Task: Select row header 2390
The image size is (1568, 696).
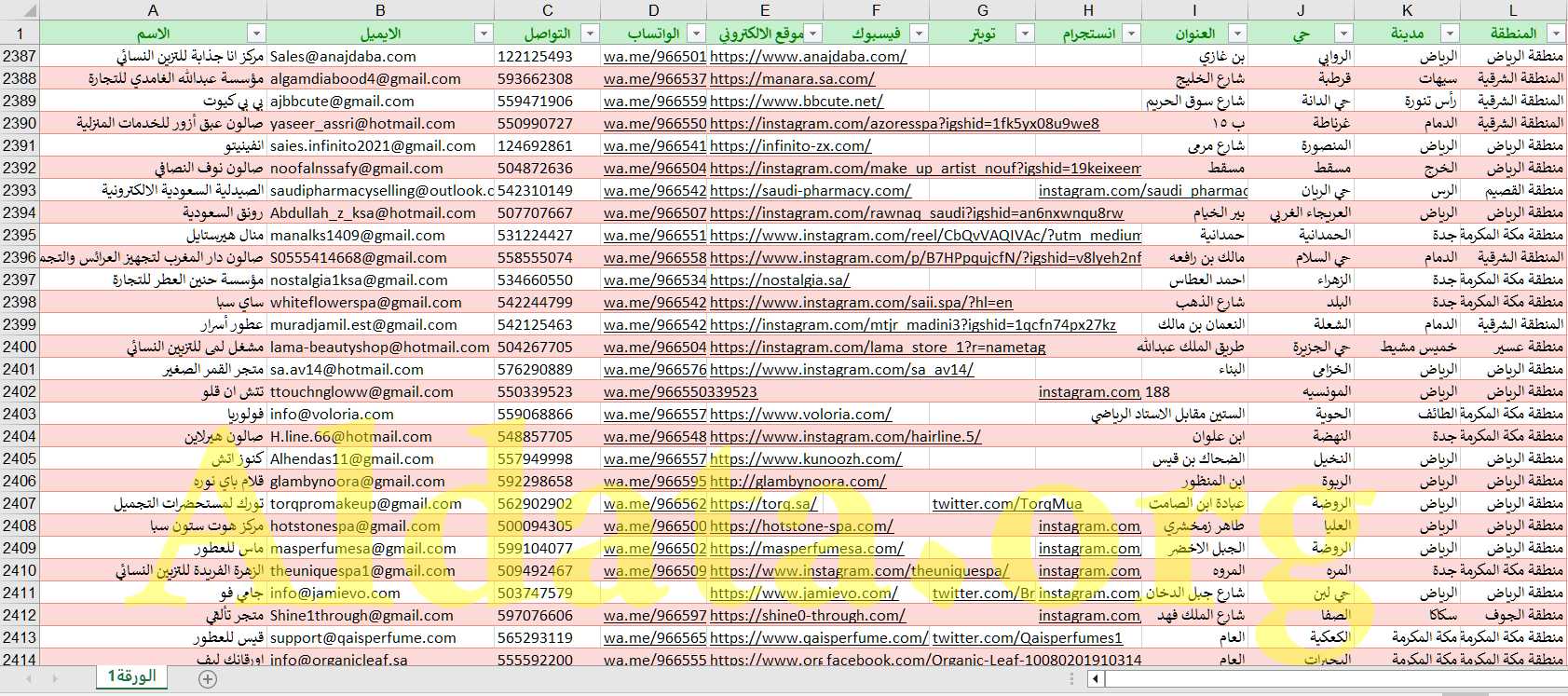Action: click(20, 123)
